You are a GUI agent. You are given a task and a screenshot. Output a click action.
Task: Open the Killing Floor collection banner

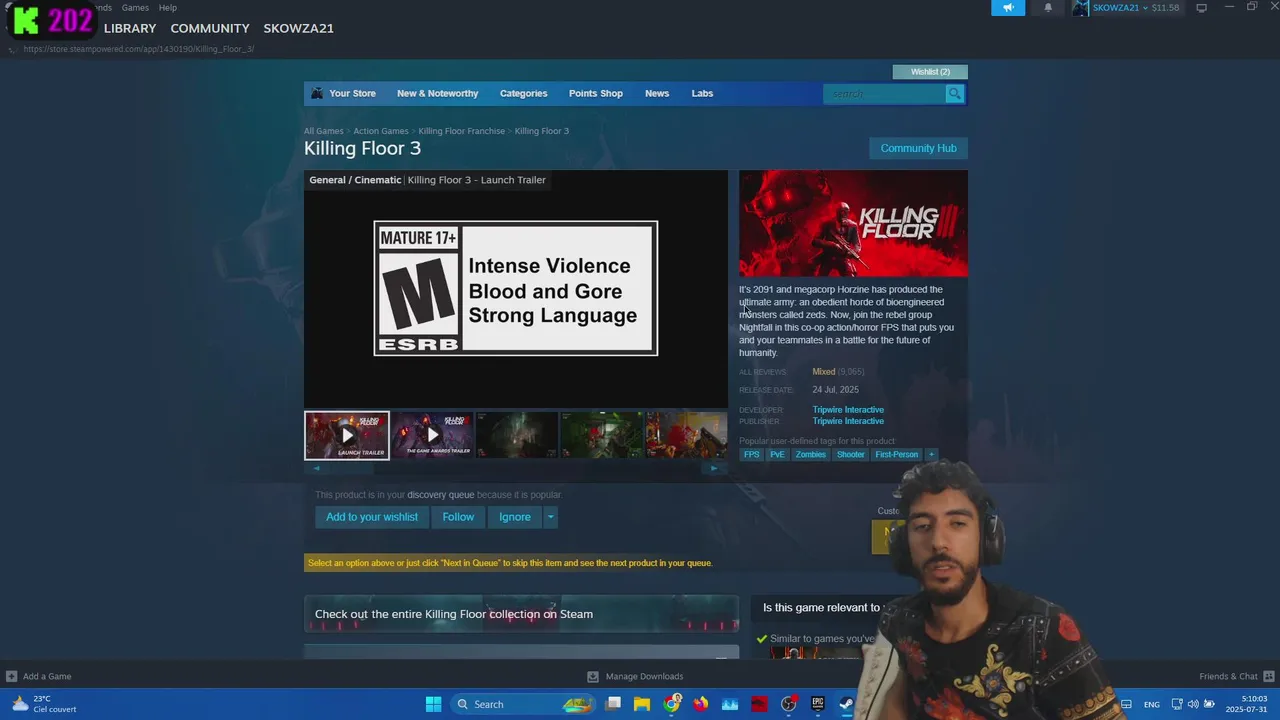coord(521,614)
